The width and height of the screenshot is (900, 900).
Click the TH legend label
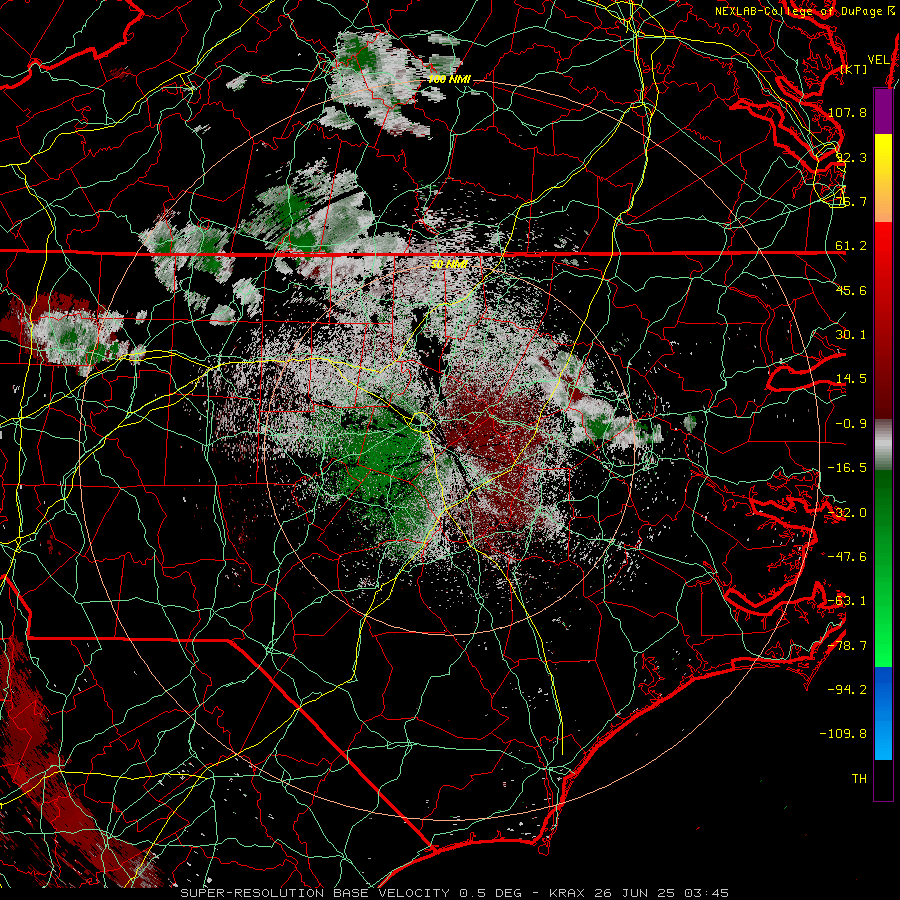click(859, 779)
